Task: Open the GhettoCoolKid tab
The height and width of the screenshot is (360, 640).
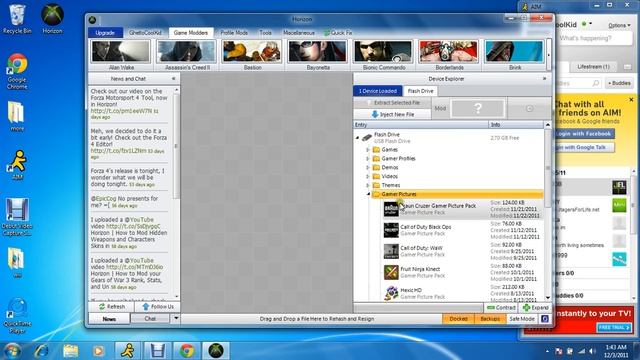Action: 145,33
